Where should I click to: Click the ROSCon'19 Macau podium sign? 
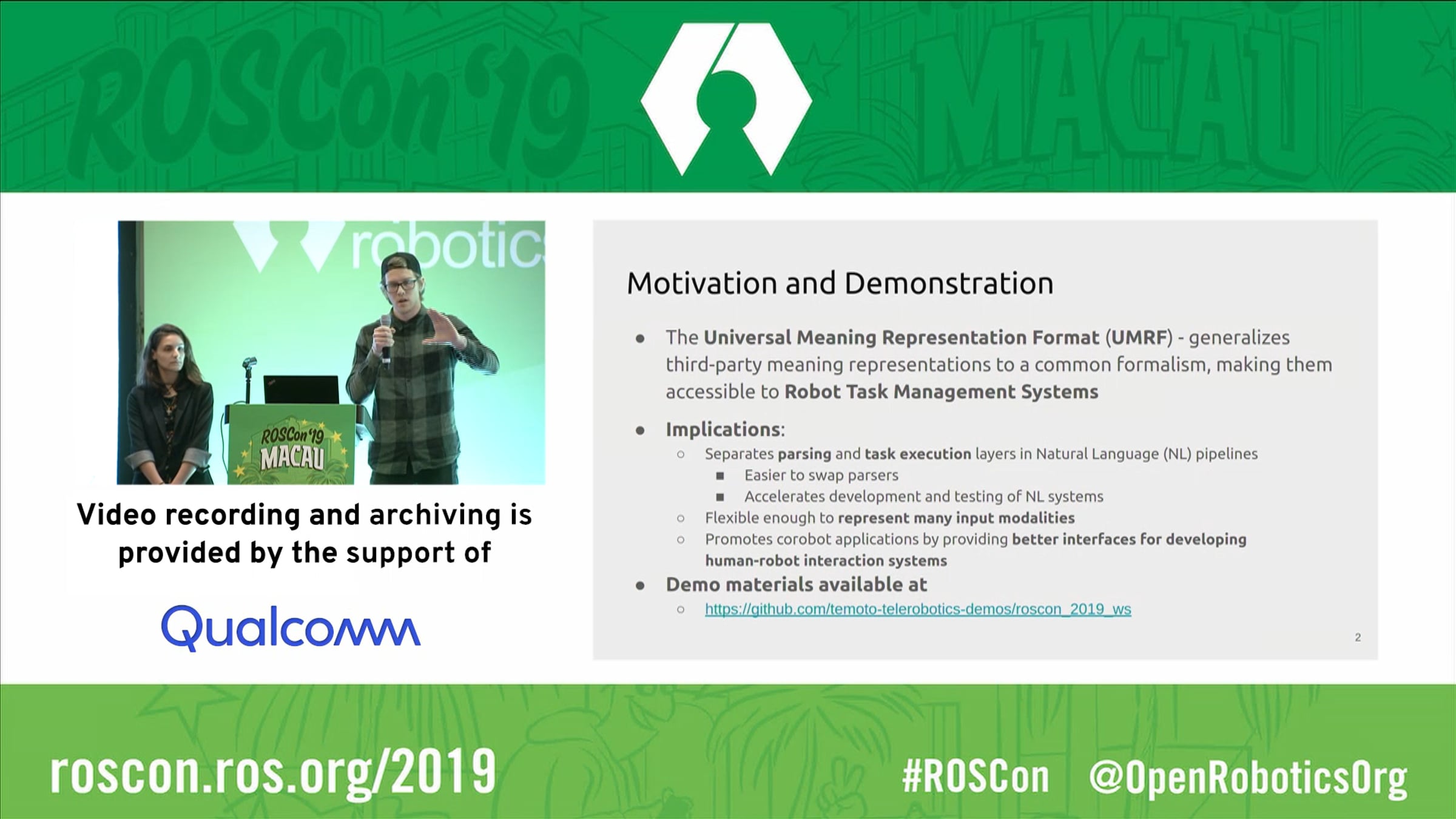(x=292, y=444)
